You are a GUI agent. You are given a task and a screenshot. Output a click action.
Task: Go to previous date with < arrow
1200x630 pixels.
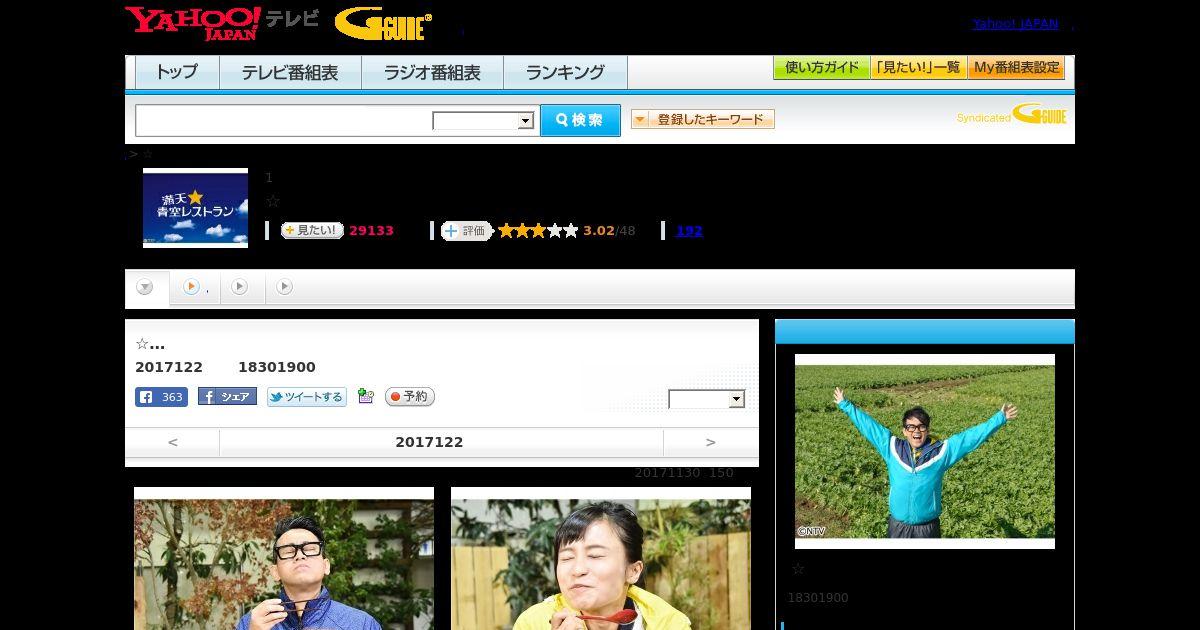point(172,442)
